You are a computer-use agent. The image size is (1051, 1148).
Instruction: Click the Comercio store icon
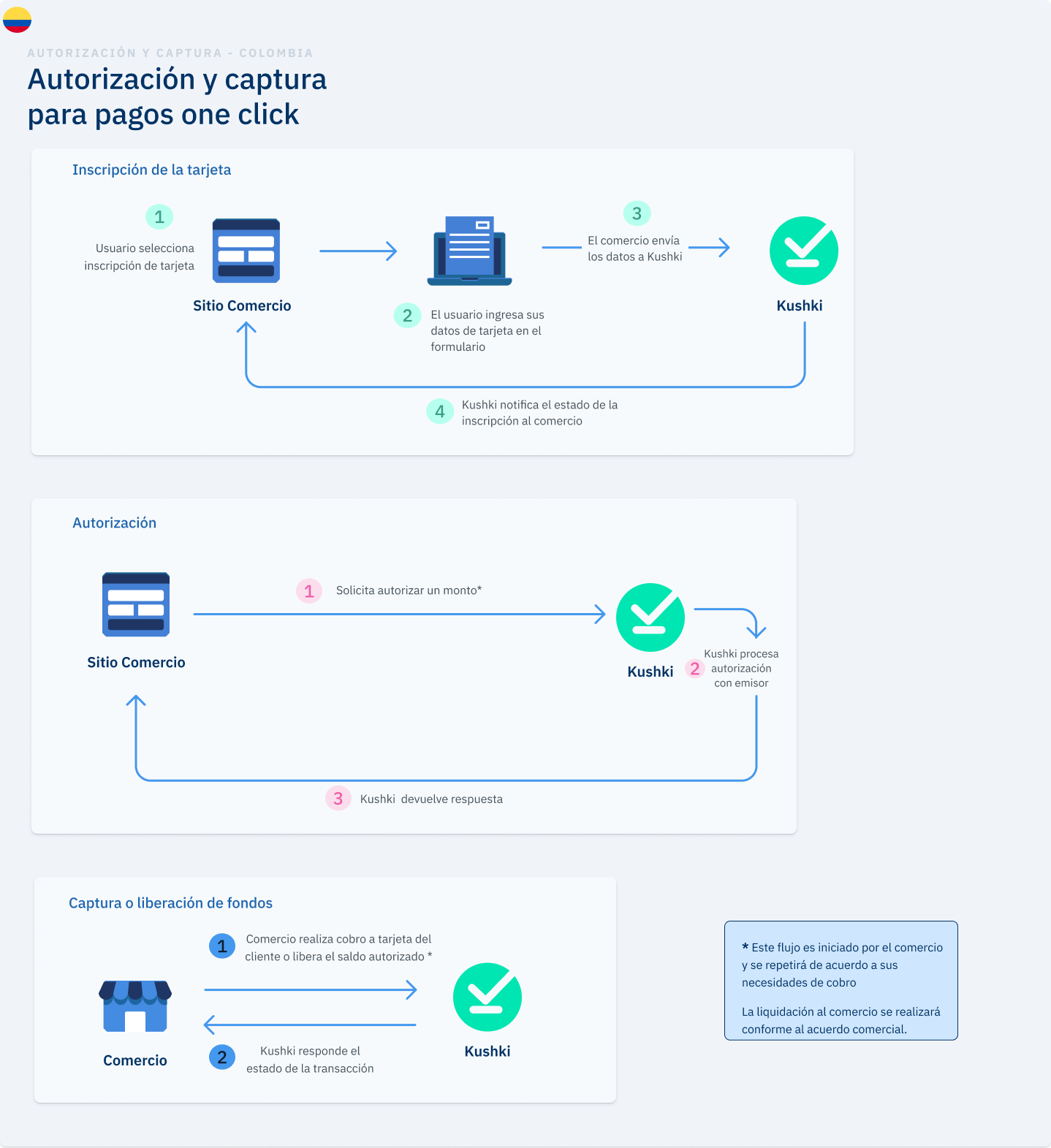[x=135, y=1006]
